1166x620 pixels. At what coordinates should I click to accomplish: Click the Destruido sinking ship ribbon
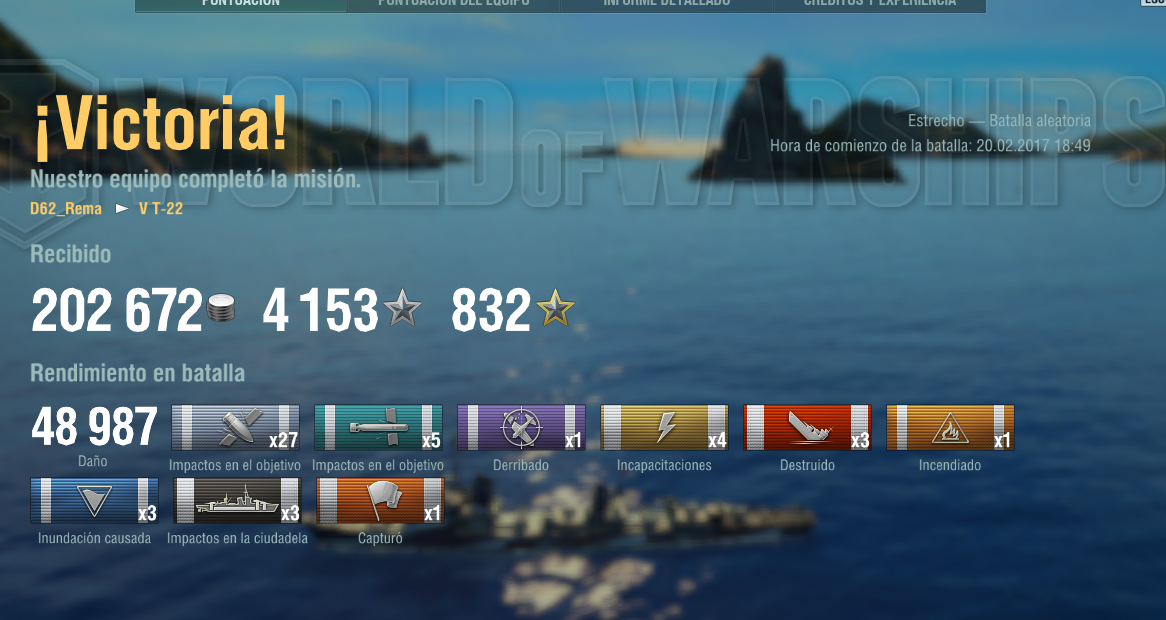pos(807,427)
